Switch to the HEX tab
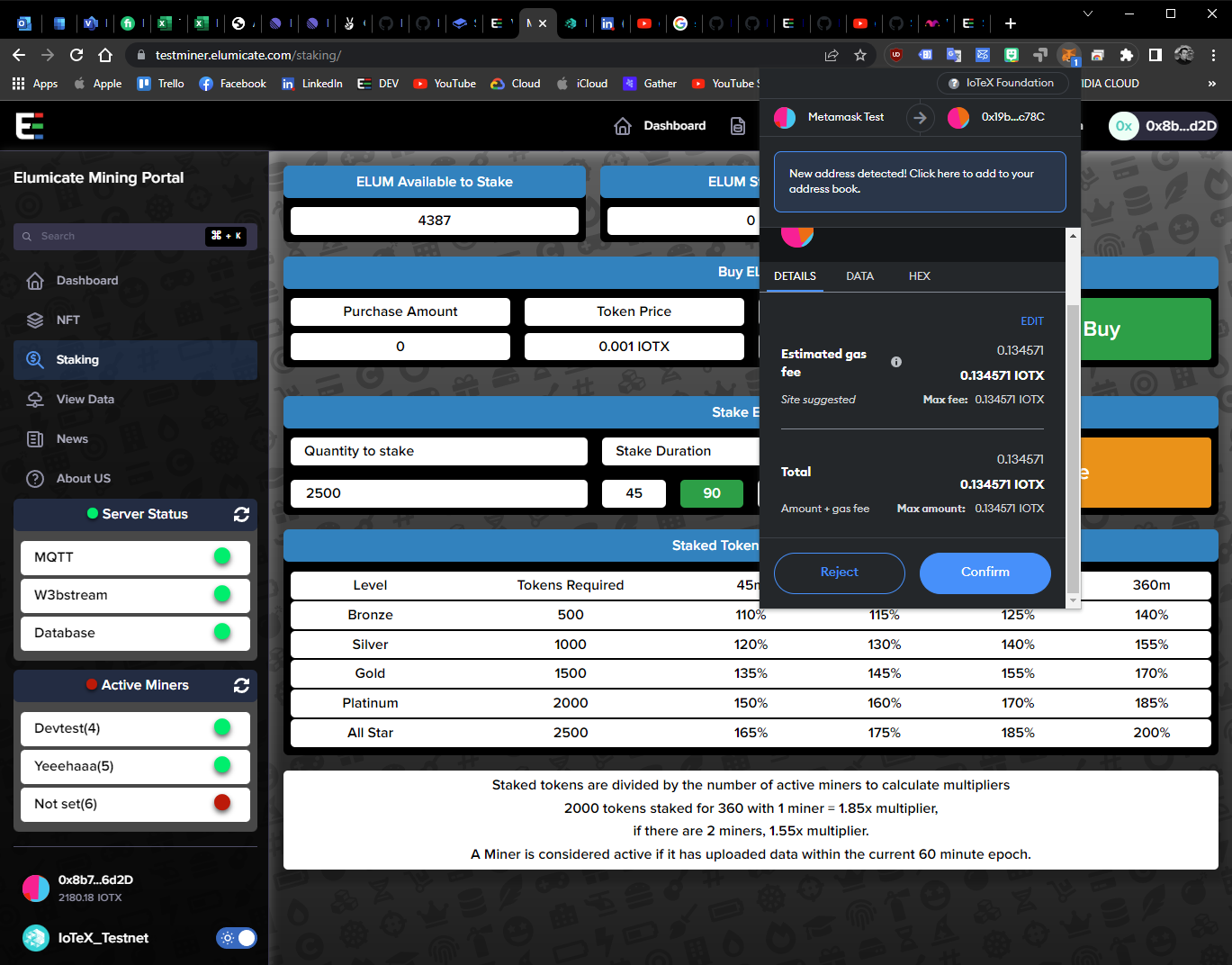Screen dimensions: 1232x965 coord(919,276)
